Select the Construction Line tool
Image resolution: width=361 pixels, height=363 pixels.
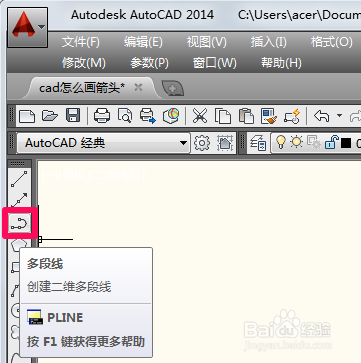(19, 199)
